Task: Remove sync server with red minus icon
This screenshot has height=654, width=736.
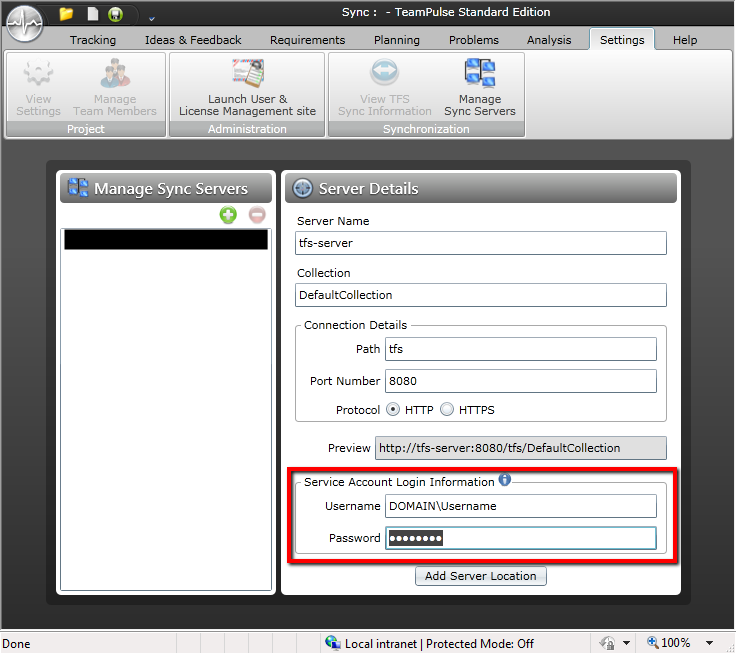Action: pyautogui.click(x=257, y=215)
